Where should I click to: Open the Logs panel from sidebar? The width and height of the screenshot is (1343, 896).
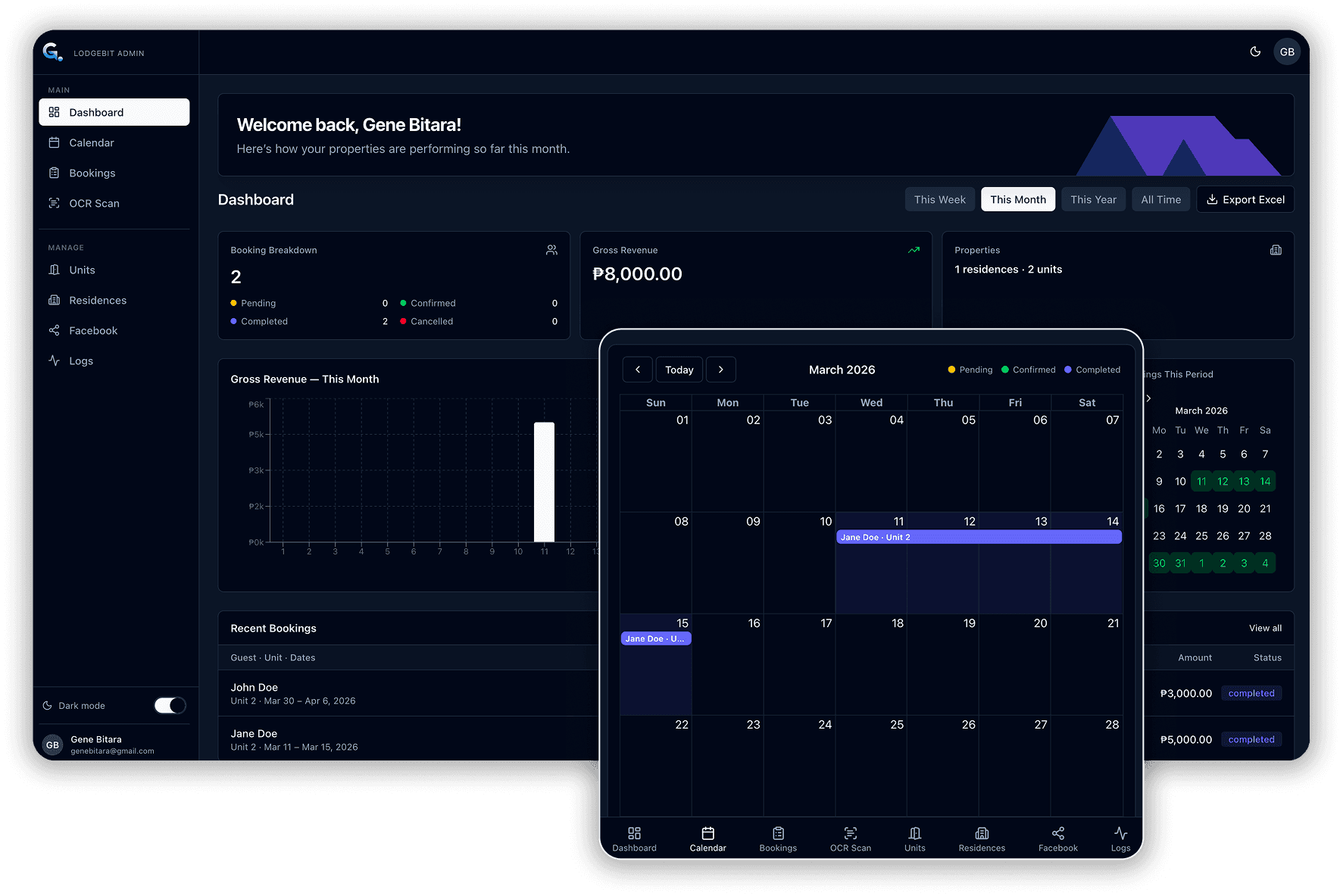click(x=81, y=361)
